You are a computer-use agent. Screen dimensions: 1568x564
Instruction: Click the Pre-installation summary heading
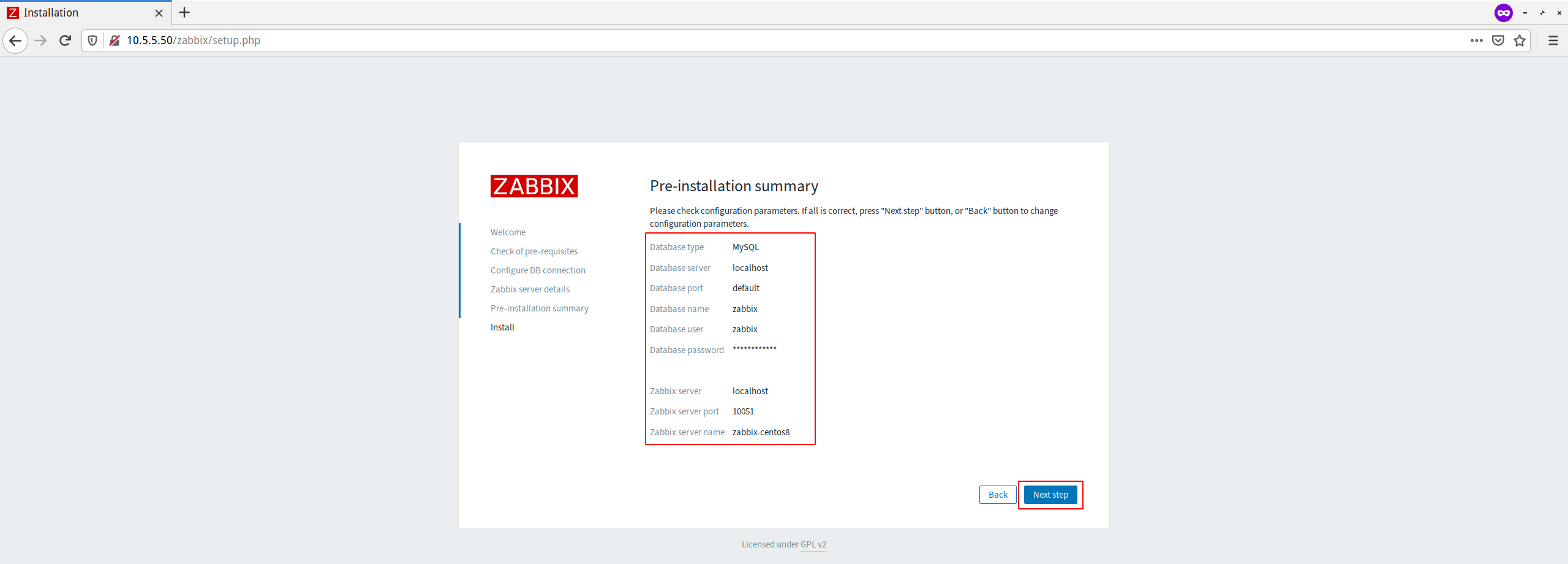[734, 186]
